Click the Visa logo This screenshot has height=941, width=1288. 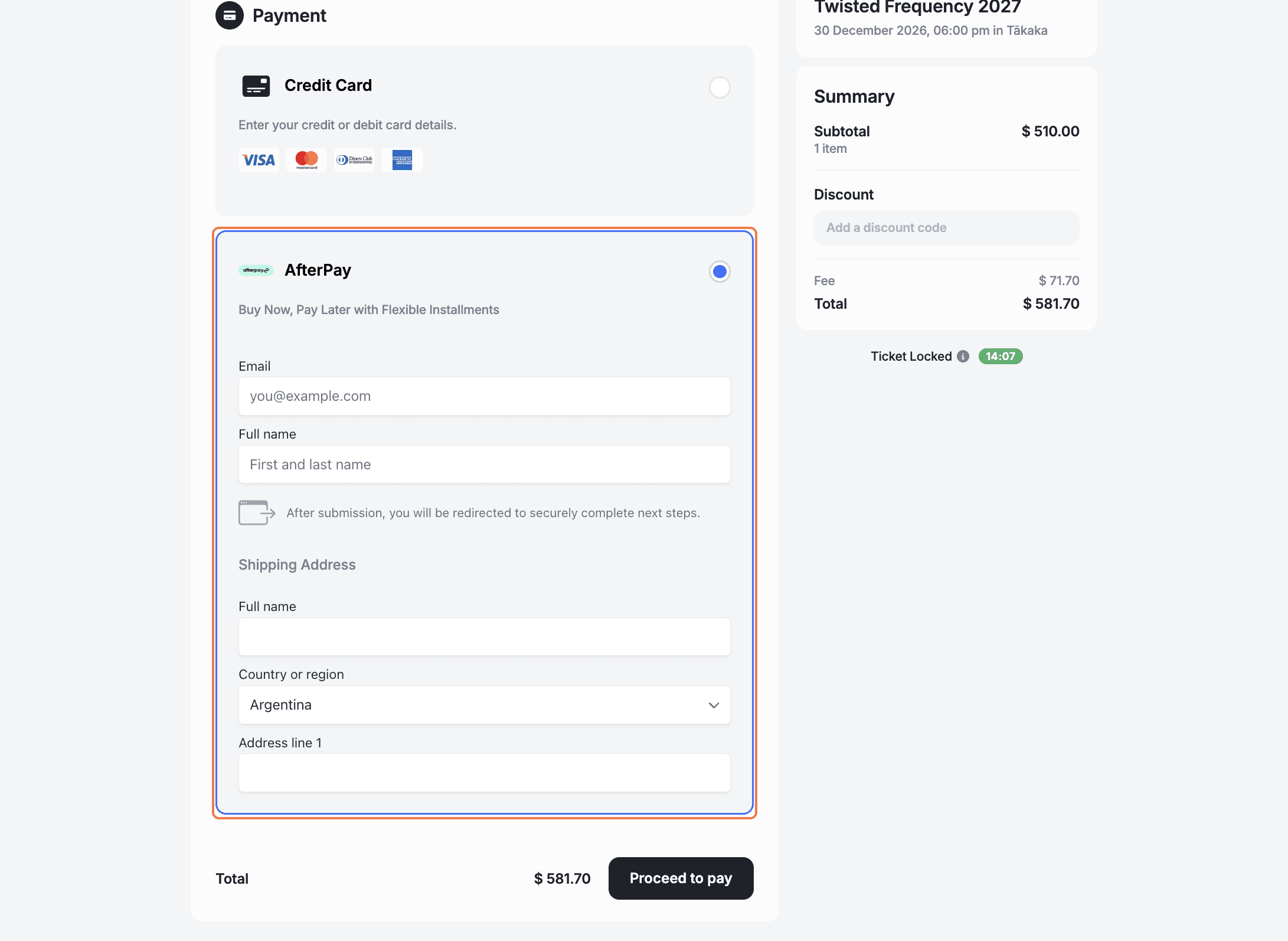pos(259,160)
